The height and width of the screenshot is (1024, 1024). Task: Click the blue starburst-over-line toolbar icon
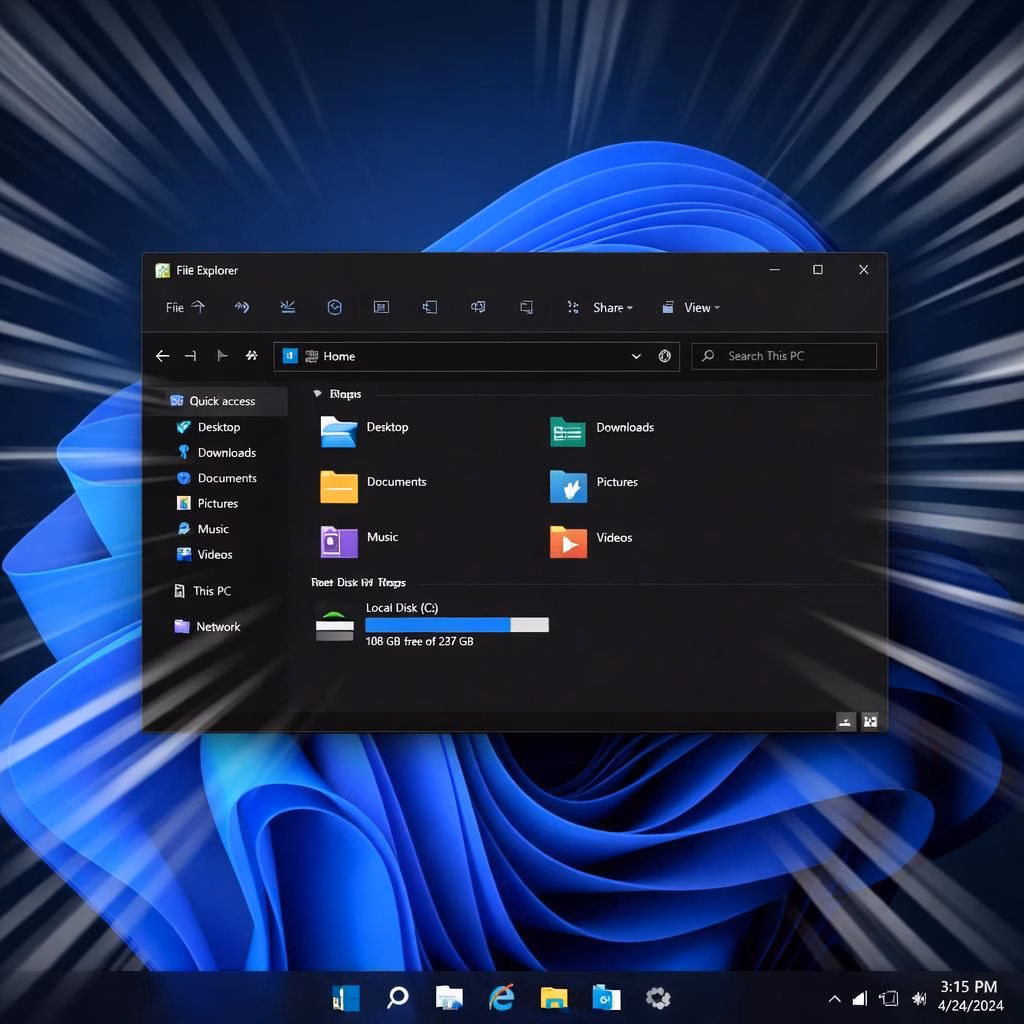pyautogui.click(x=287, y=306)
